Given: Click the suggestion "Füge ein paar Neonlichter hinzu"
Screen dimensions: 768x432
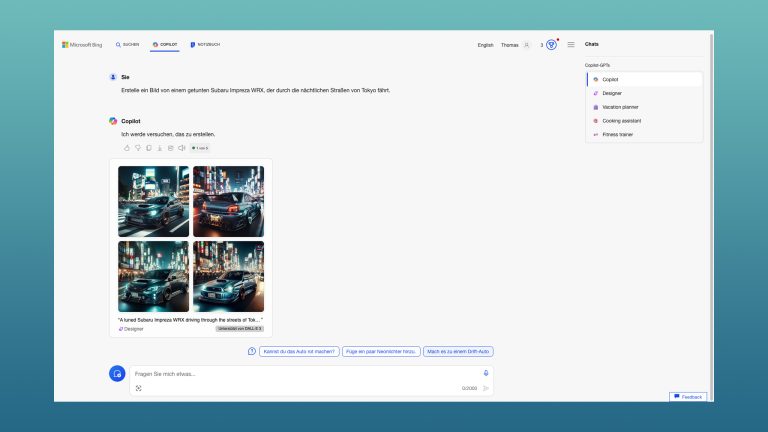Looking at the screenshot, I should coord(379,351).
